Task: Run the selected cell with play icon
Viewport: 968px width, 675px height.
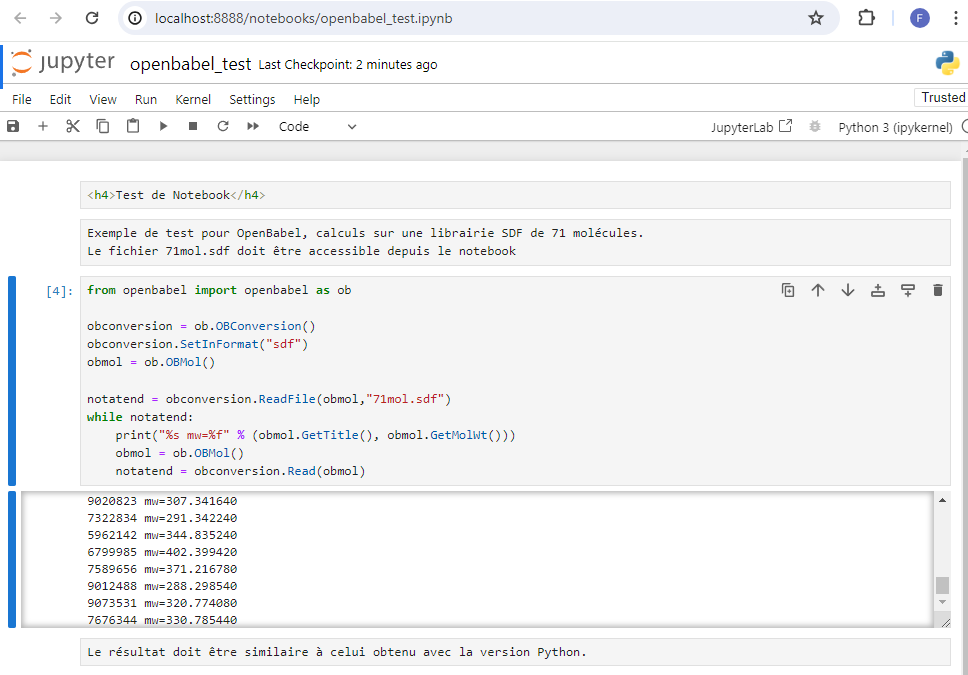Action: (x=163, y=126)
